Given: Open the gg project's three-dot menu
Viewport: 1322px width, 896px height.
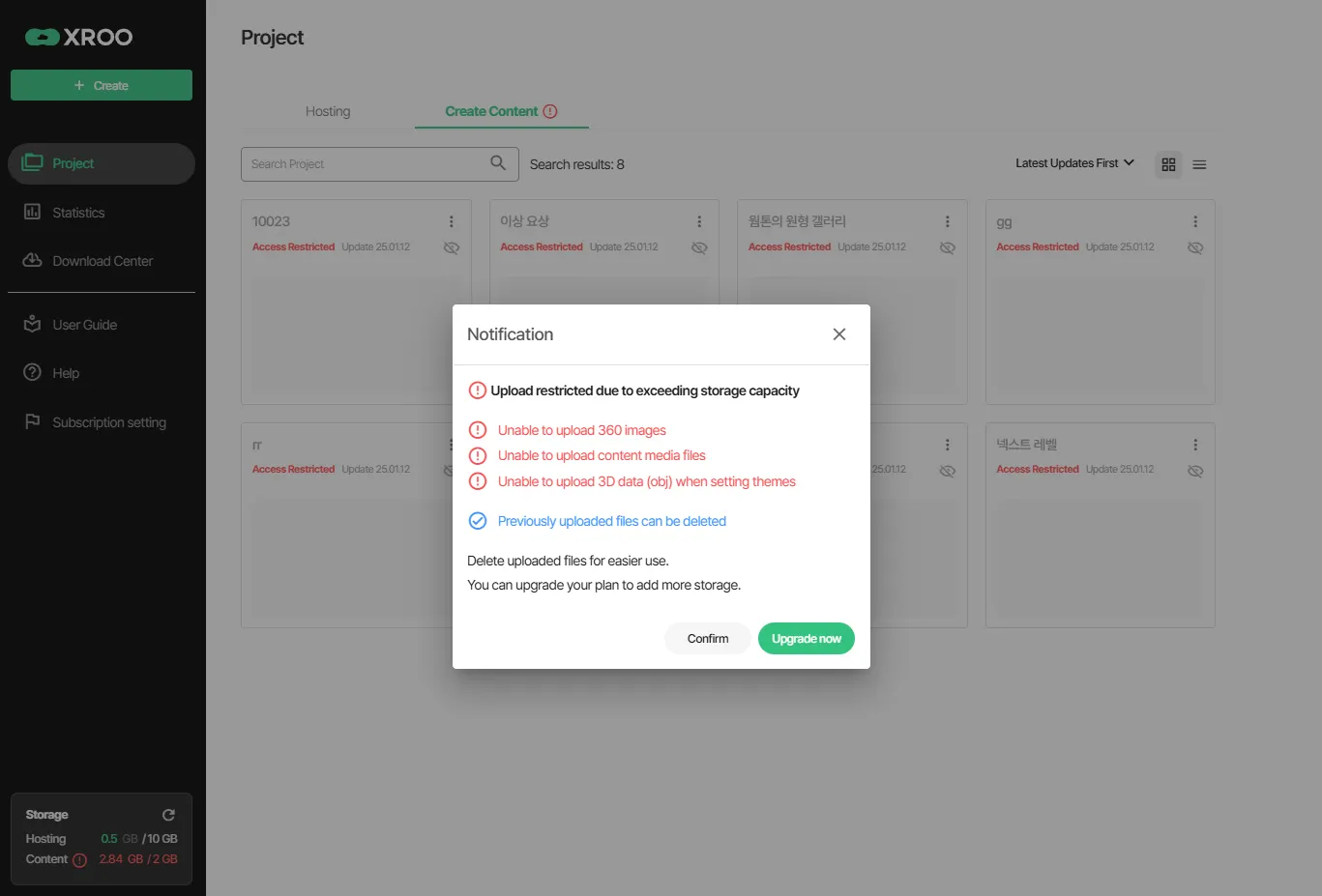Looking at the screenshot, I should [x=1195, y=221].
